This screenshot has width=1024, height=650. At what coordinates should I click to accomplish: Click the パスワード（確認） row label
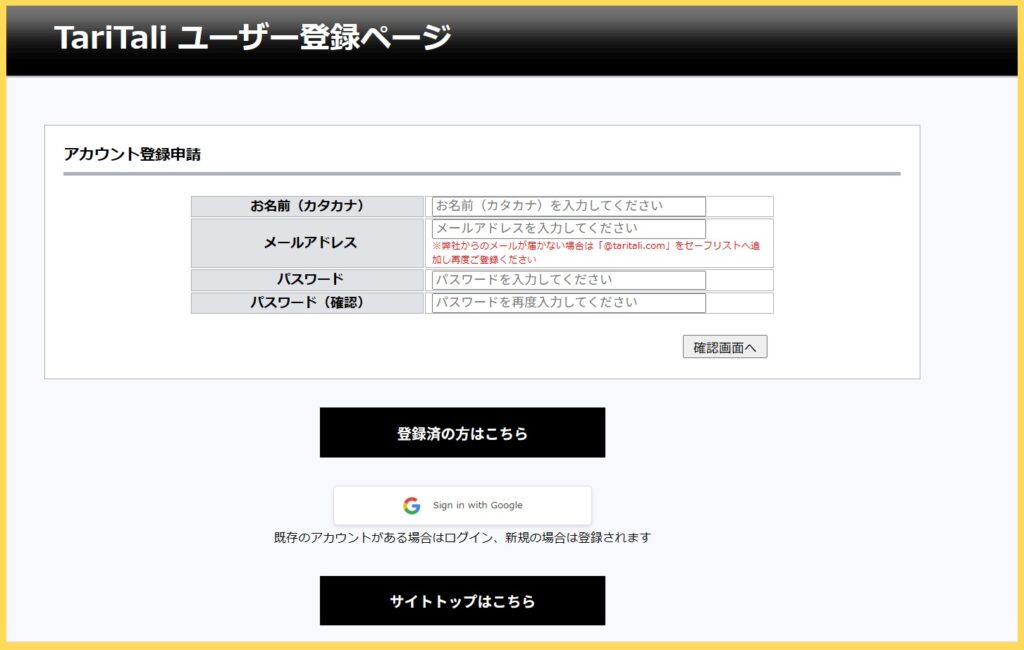click(305, 303)
